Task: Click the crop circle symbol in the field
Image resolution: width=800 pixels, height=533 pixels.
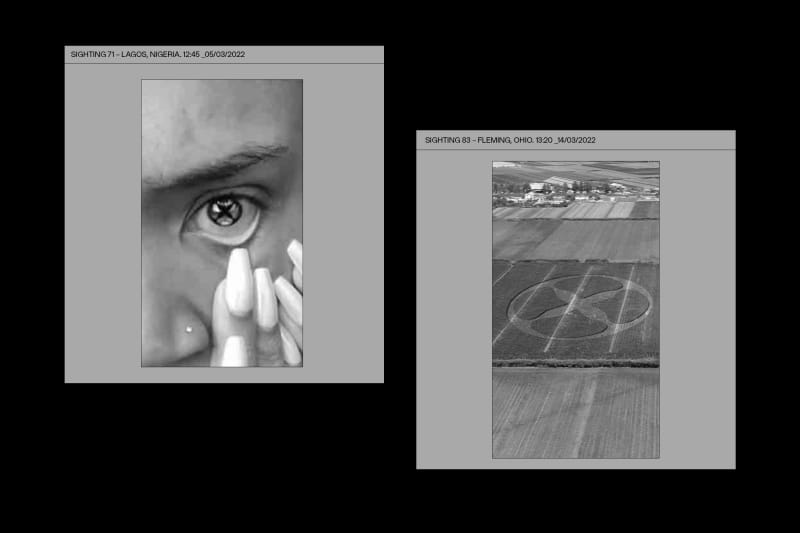Action: [578, 307]
